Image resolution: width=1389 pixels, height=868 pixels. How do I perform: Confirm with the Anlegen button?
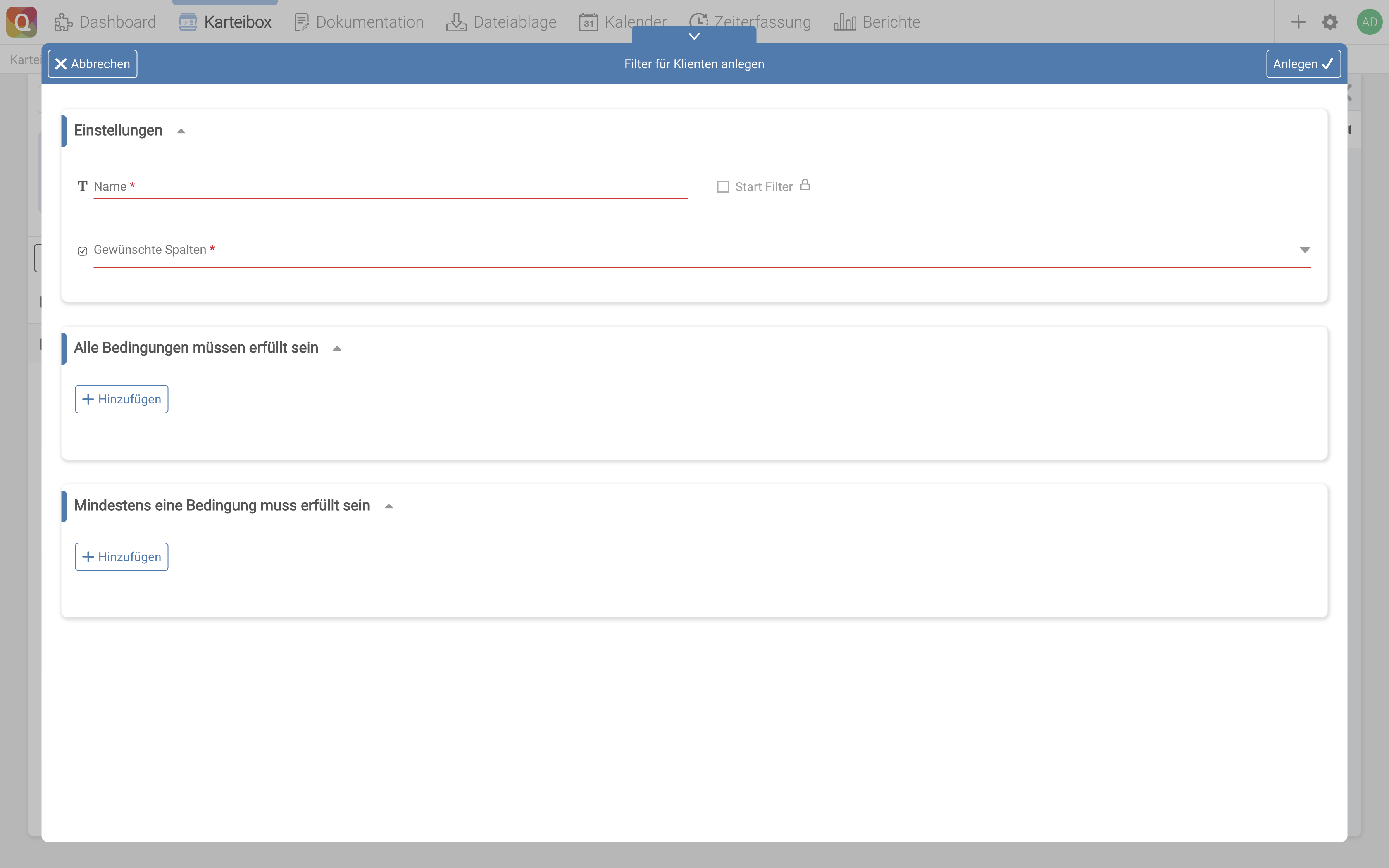coord(1303,64)
